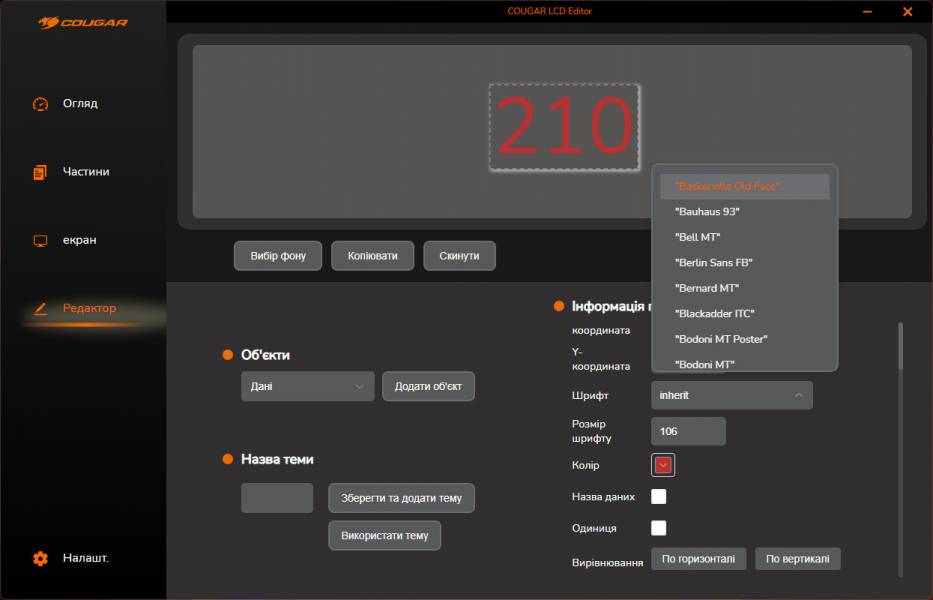
Task: Click 'Зберегти та додати тему' button
Action: [x=401, y=498]
